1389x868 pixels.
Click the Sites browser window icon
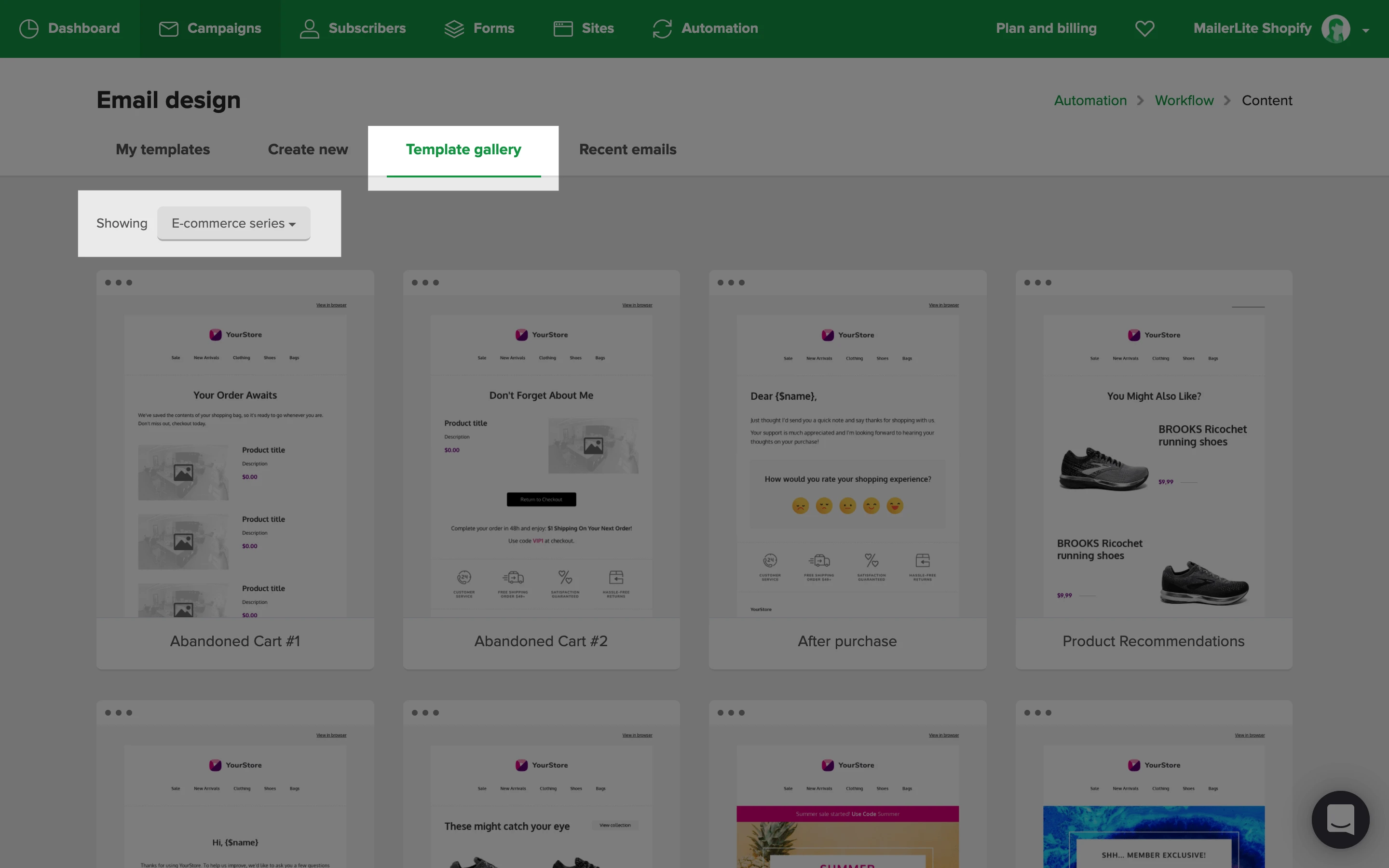click(562, 29)
